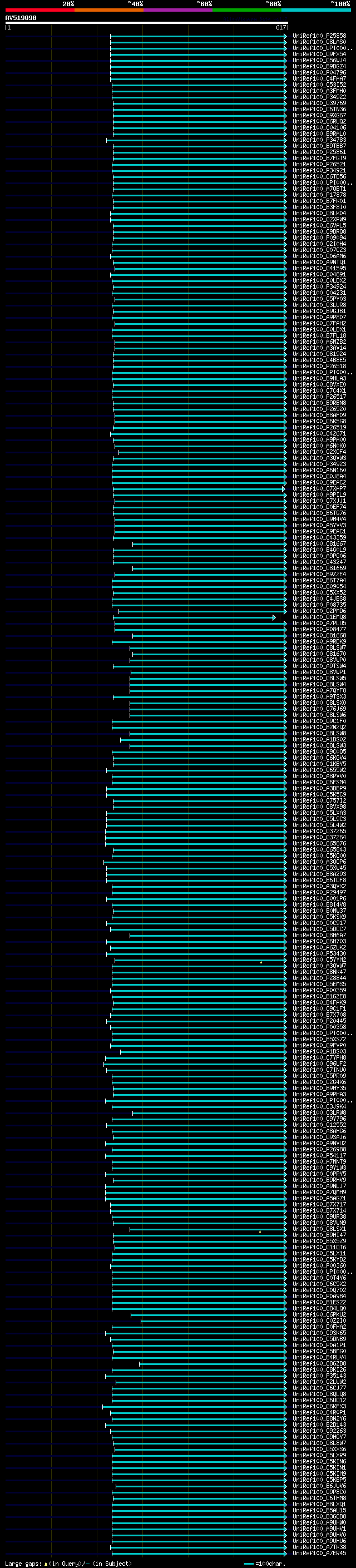The image size is (356, 1568).
Task: Select the UniRef100_Q39769 label
Action: (319, 103)
